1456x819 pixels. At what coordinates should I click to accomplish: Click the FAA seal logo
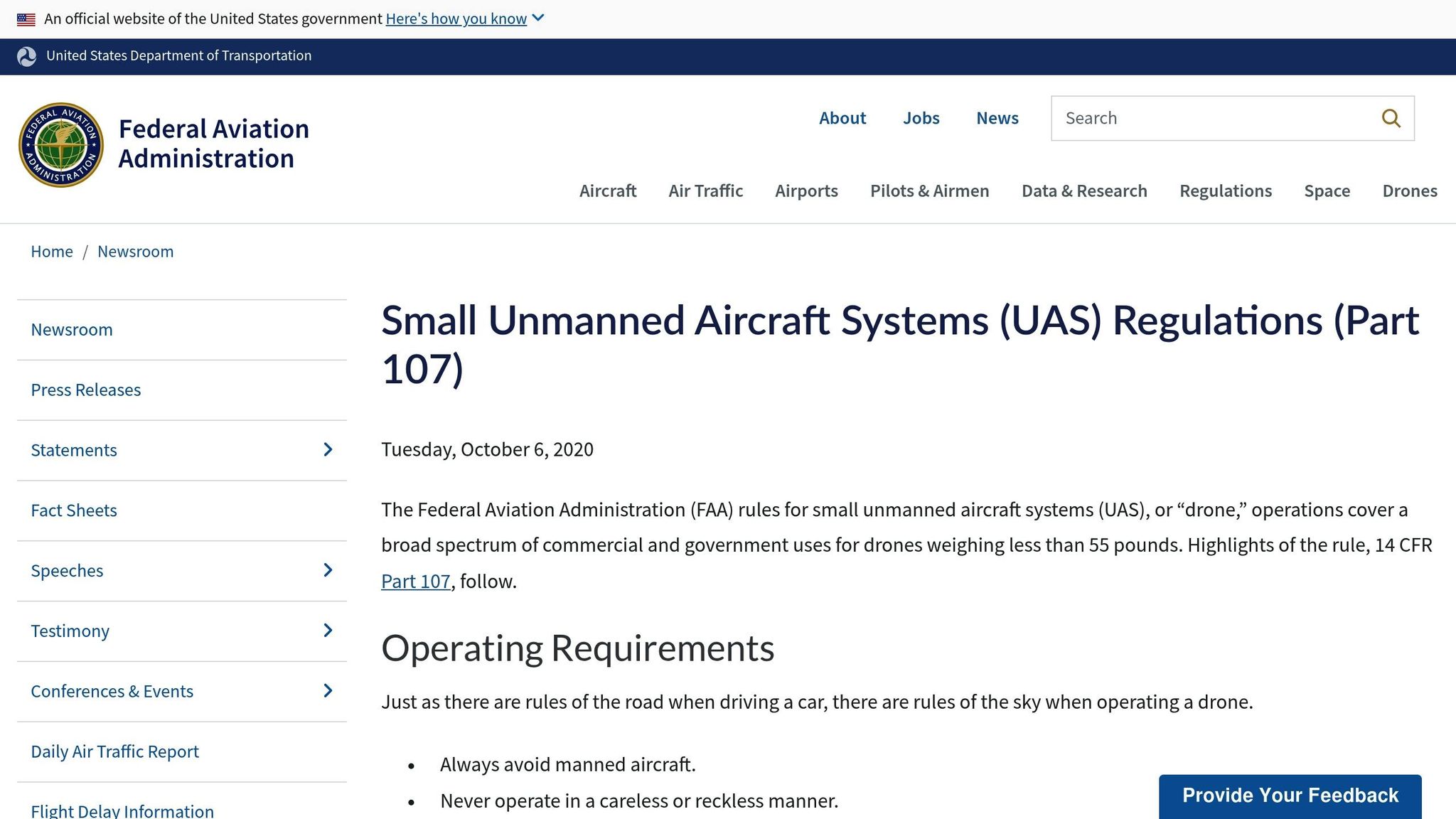pyautogui.click(x=61, y=145)
